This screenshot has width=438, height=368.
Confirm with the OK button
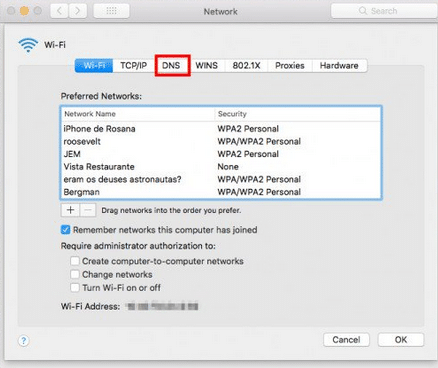pyautogui.click(x=401, y=340)
